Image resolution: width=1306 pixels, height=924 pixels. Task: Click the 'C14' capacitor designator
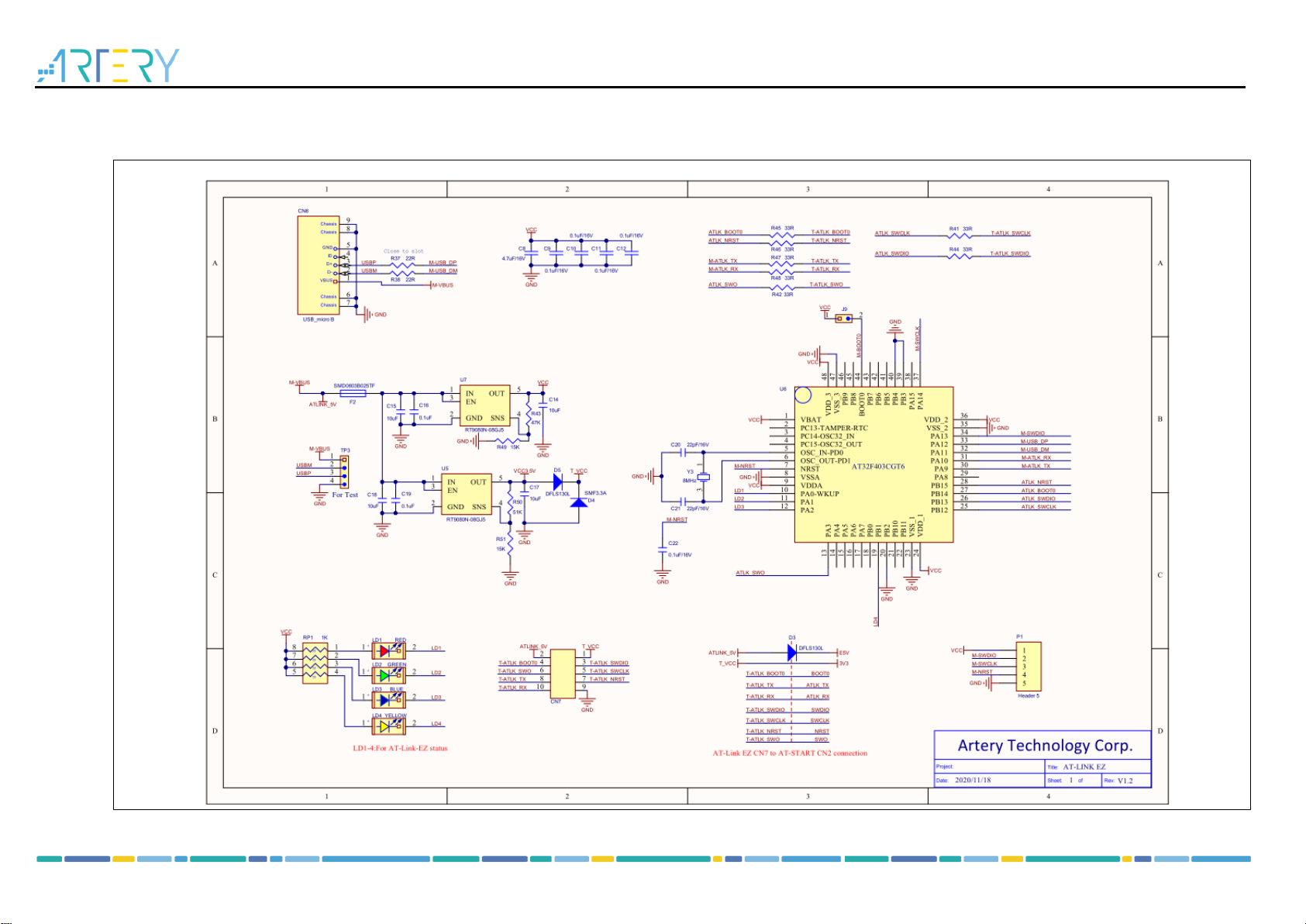[x=553, y=400]
